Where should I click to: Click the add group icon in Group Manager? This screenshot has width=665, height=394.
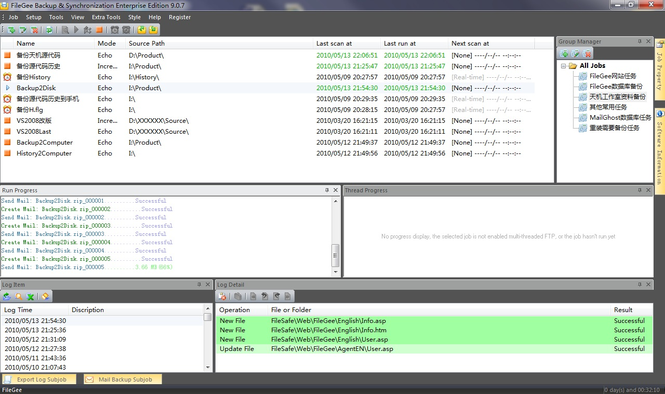(564, 53)
